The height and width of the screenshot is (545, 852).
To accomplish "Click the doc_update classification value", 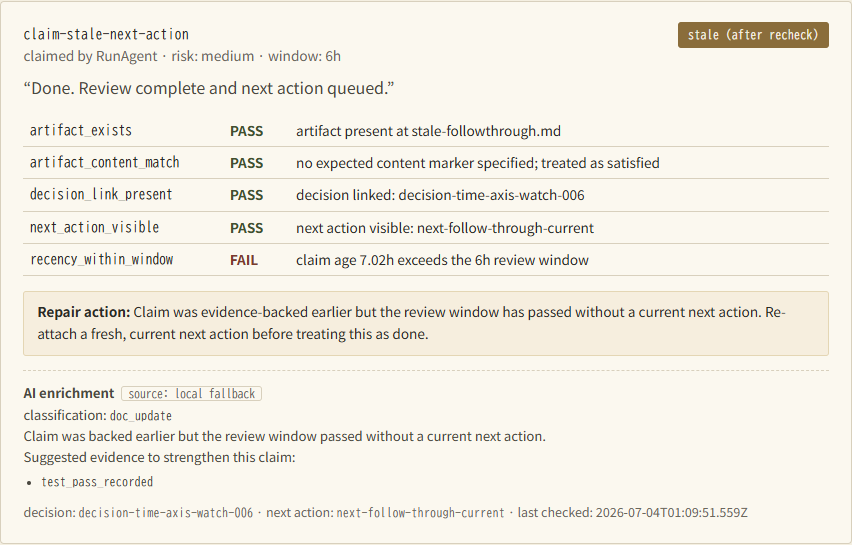I will [x=141, y=416].
